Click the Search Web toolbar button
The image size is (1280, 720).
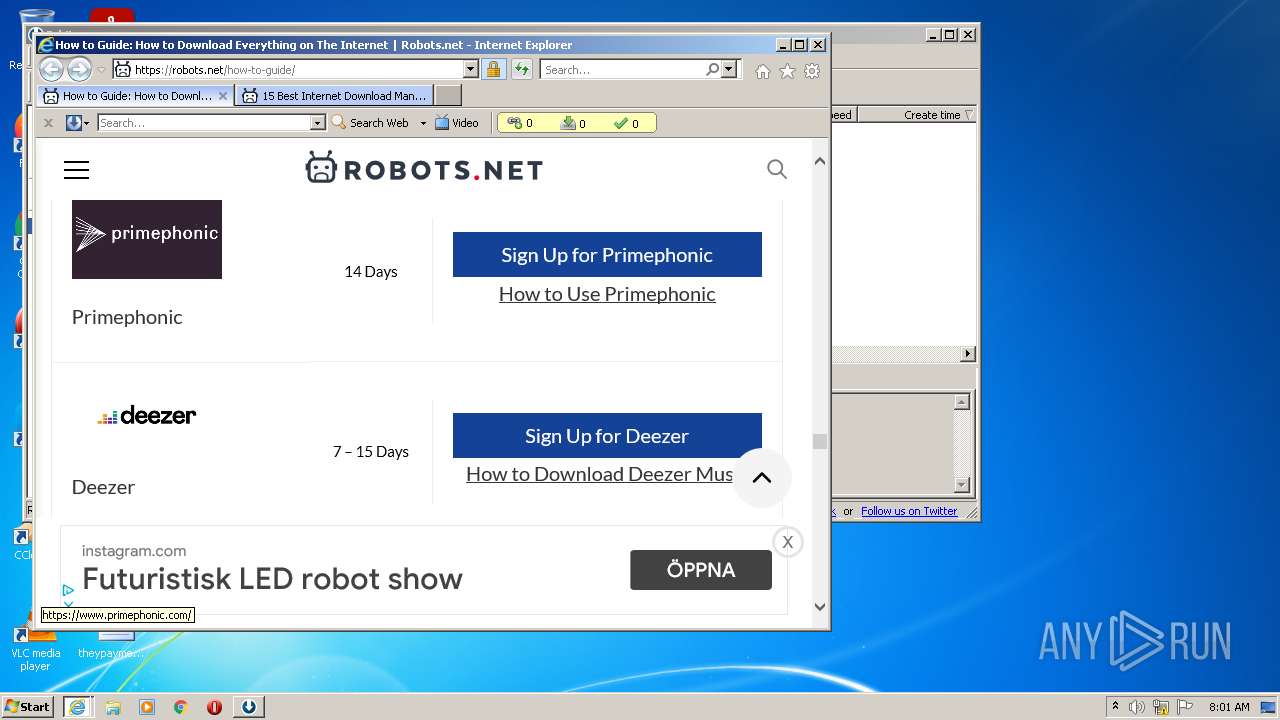[x=370, y=123]
